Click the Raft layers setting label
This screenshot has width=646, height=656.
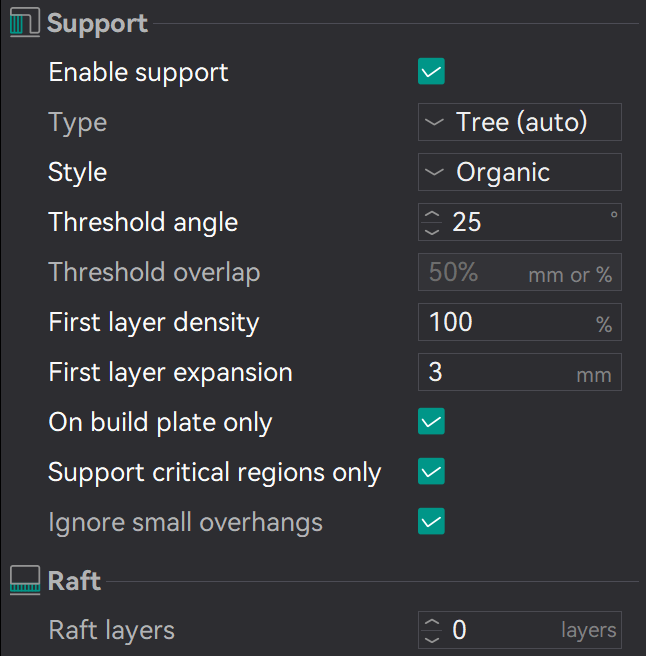112,630
